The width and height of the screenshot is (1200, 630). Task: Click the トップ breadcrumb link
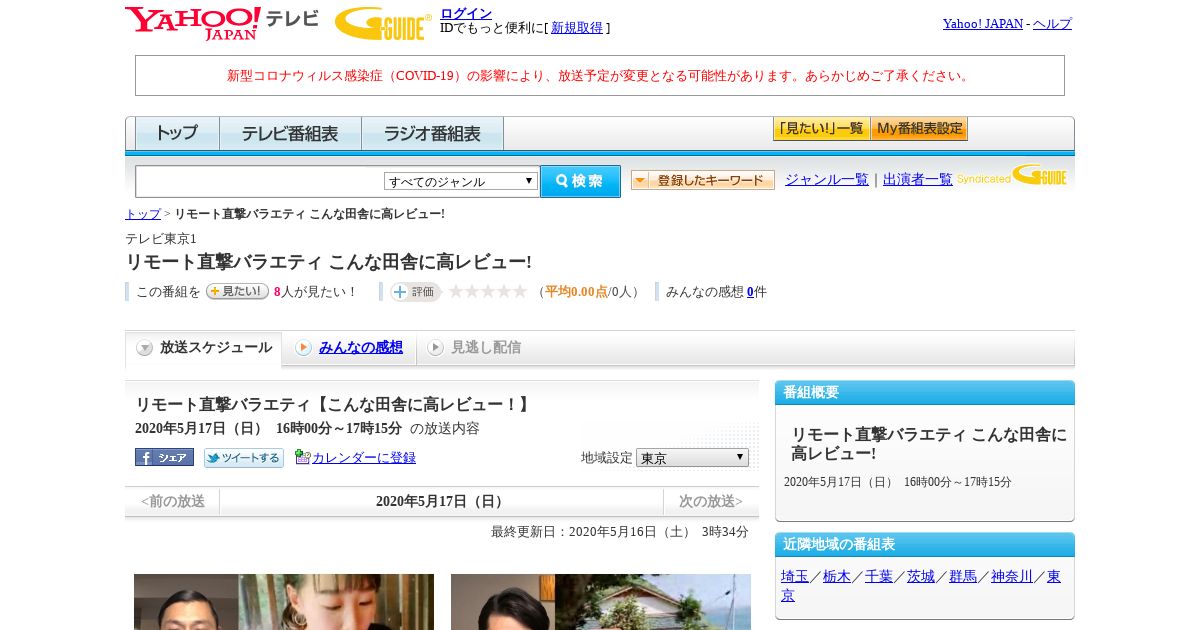coord(143,214)
